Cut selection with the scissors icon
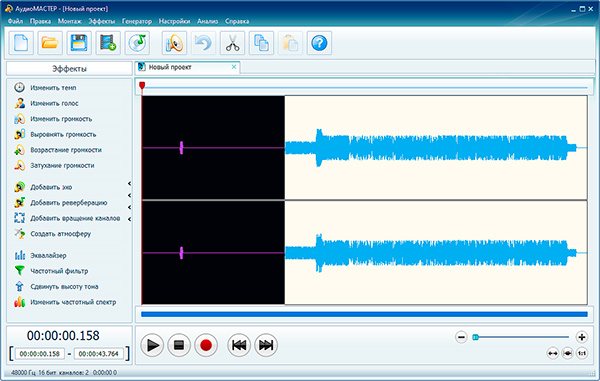This screenshot has height=381, width=600. point(232,43)
